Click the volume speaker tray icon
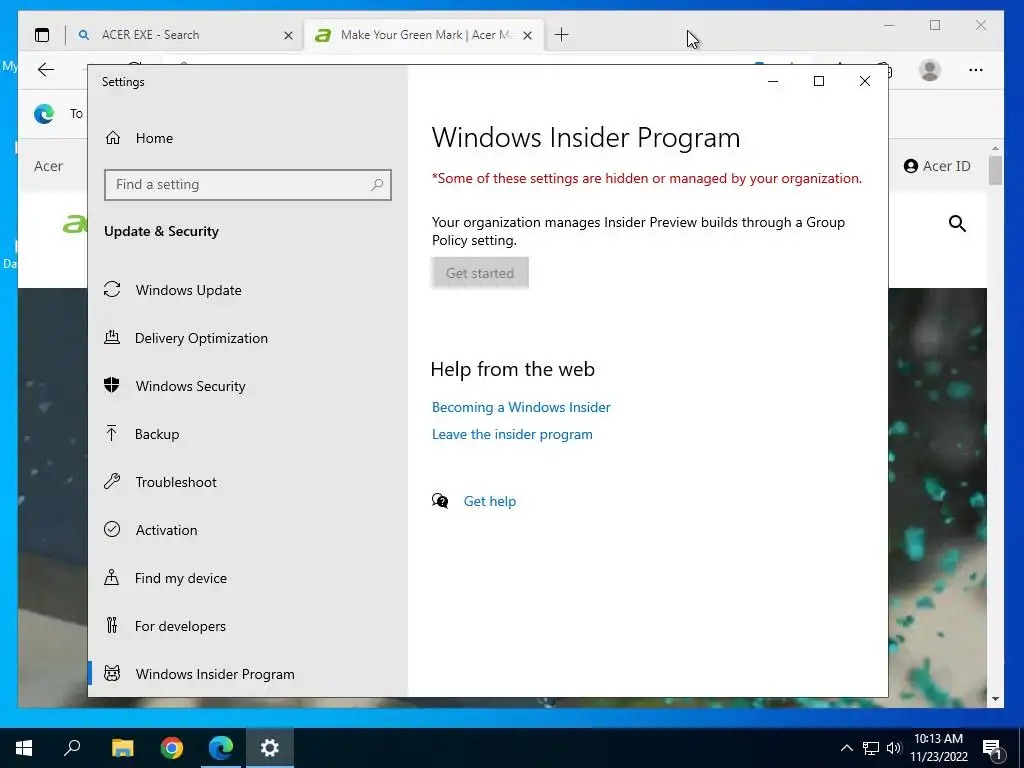Viewport: 1024px width, 768px height. [x=894, y=748]
